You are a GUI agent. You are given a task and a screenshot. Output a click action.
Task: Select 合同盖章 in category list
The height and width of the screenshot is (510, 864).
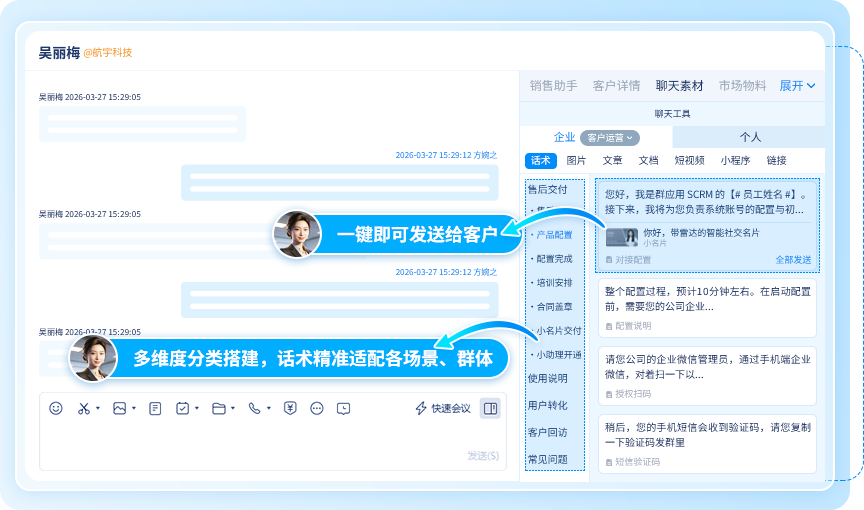[x=554, y=307]
